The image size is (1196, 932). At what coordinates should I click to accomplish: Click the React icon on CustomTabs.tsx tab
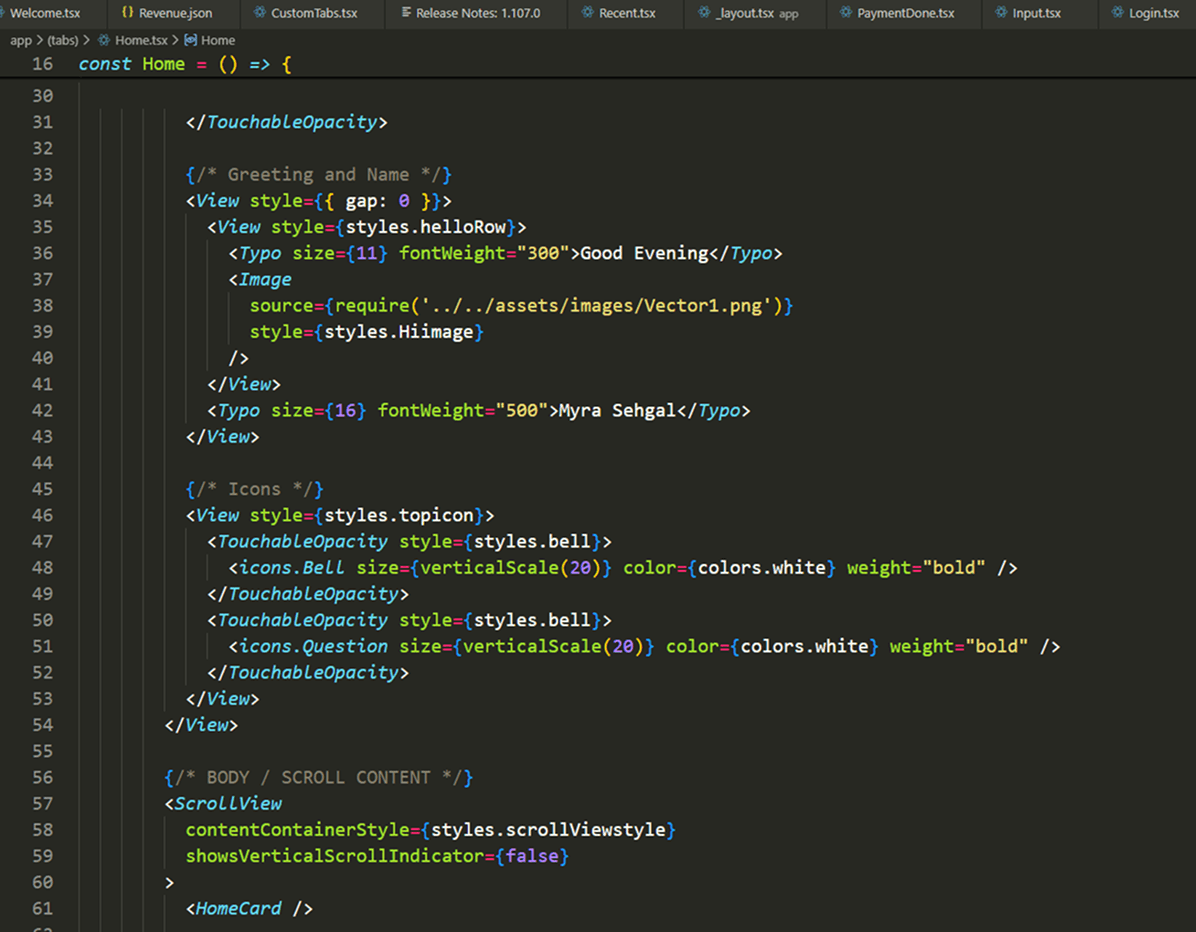(x=259, y=12)
